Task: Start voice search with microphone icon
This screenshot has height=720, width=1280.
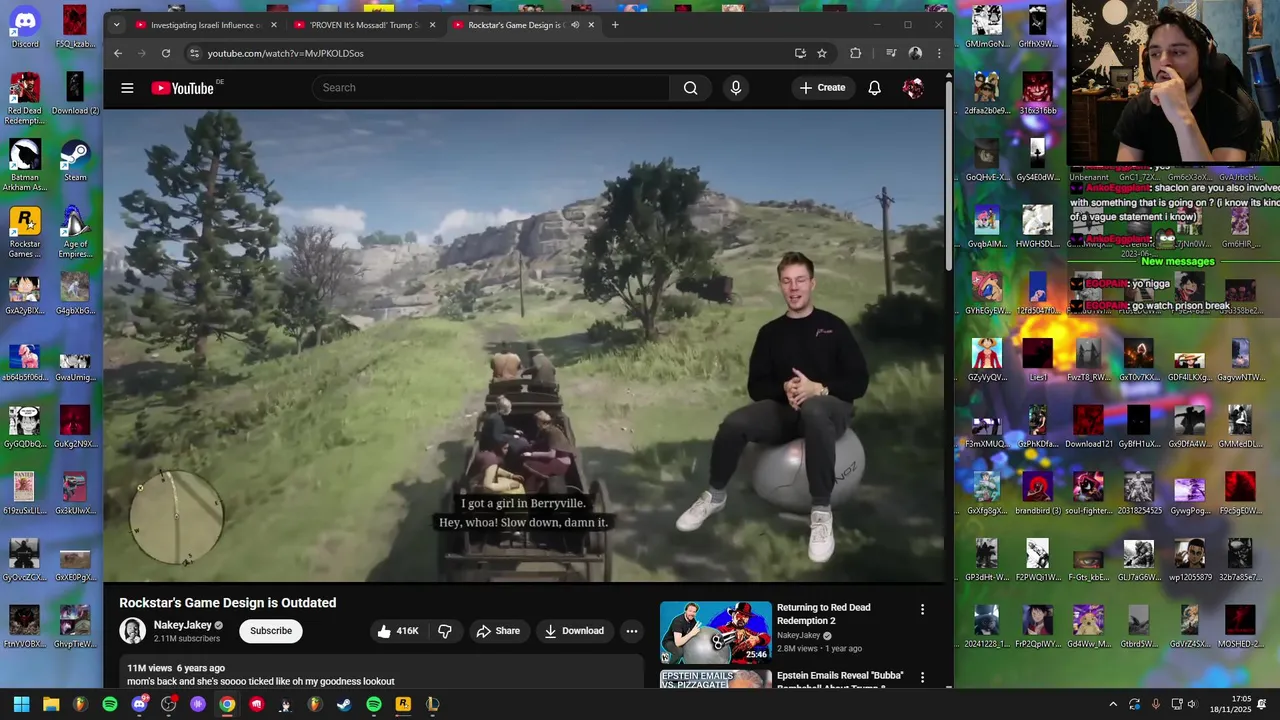Action: click(x=736, y=88)
